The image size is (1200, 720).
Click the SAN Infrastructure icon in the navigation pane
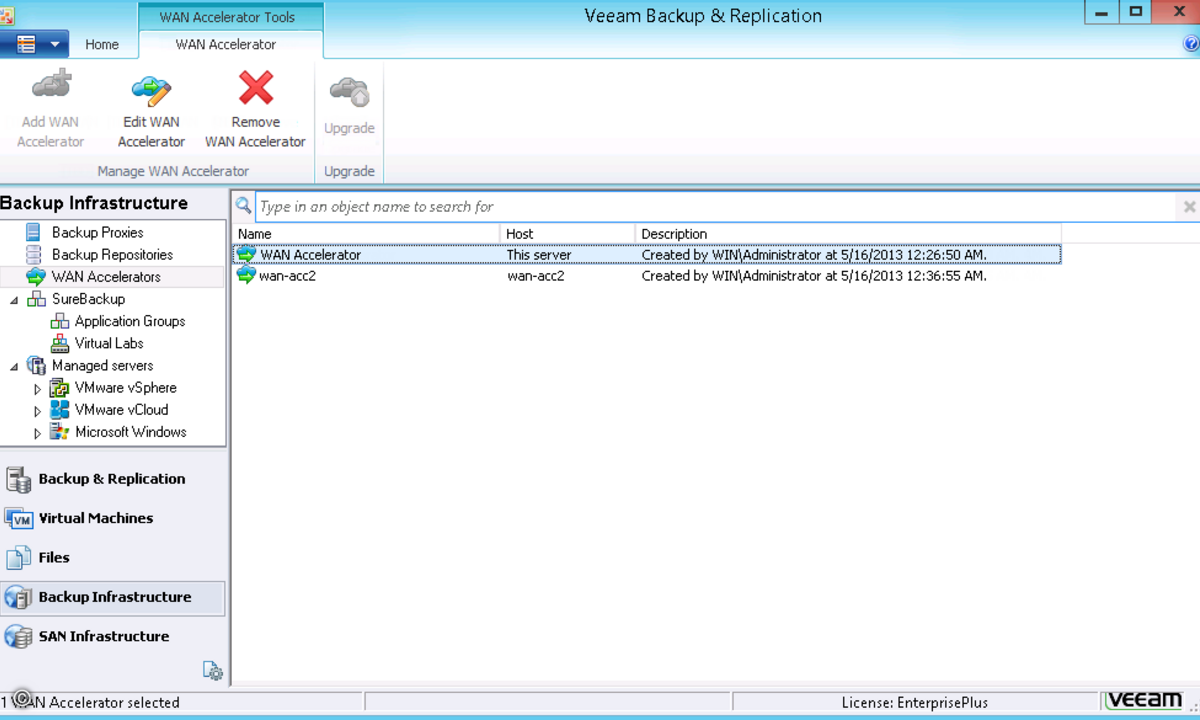point(18,636)
